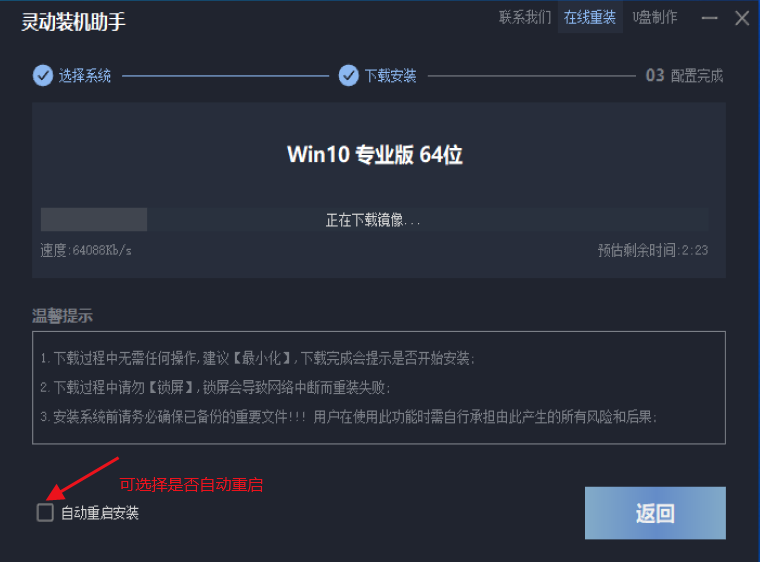Click the download progress bar fill
This screenshot has height=562, width=760.
[x=94, y=220]
